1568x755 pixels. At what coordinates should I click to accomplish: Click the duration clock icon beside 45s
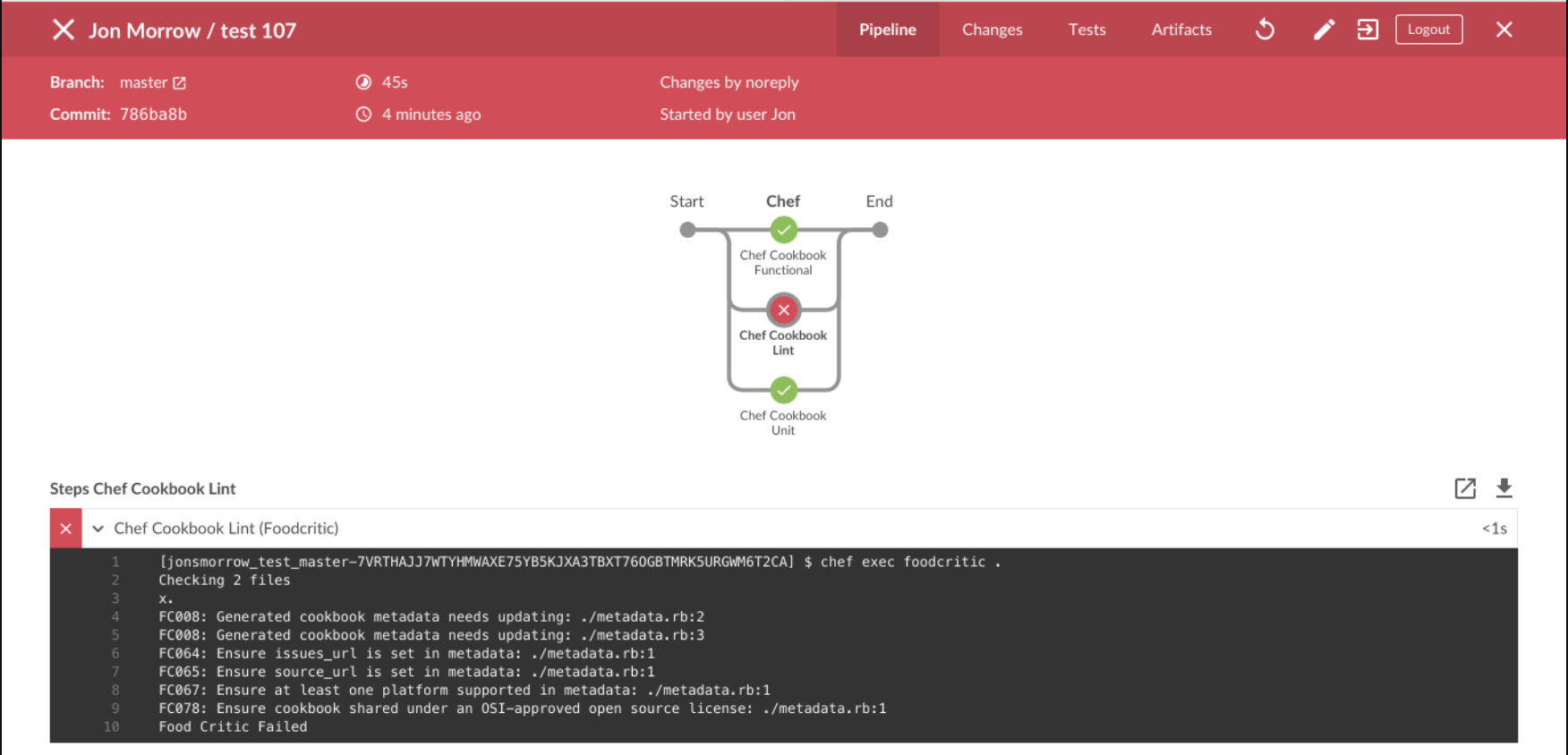point(363,82)
